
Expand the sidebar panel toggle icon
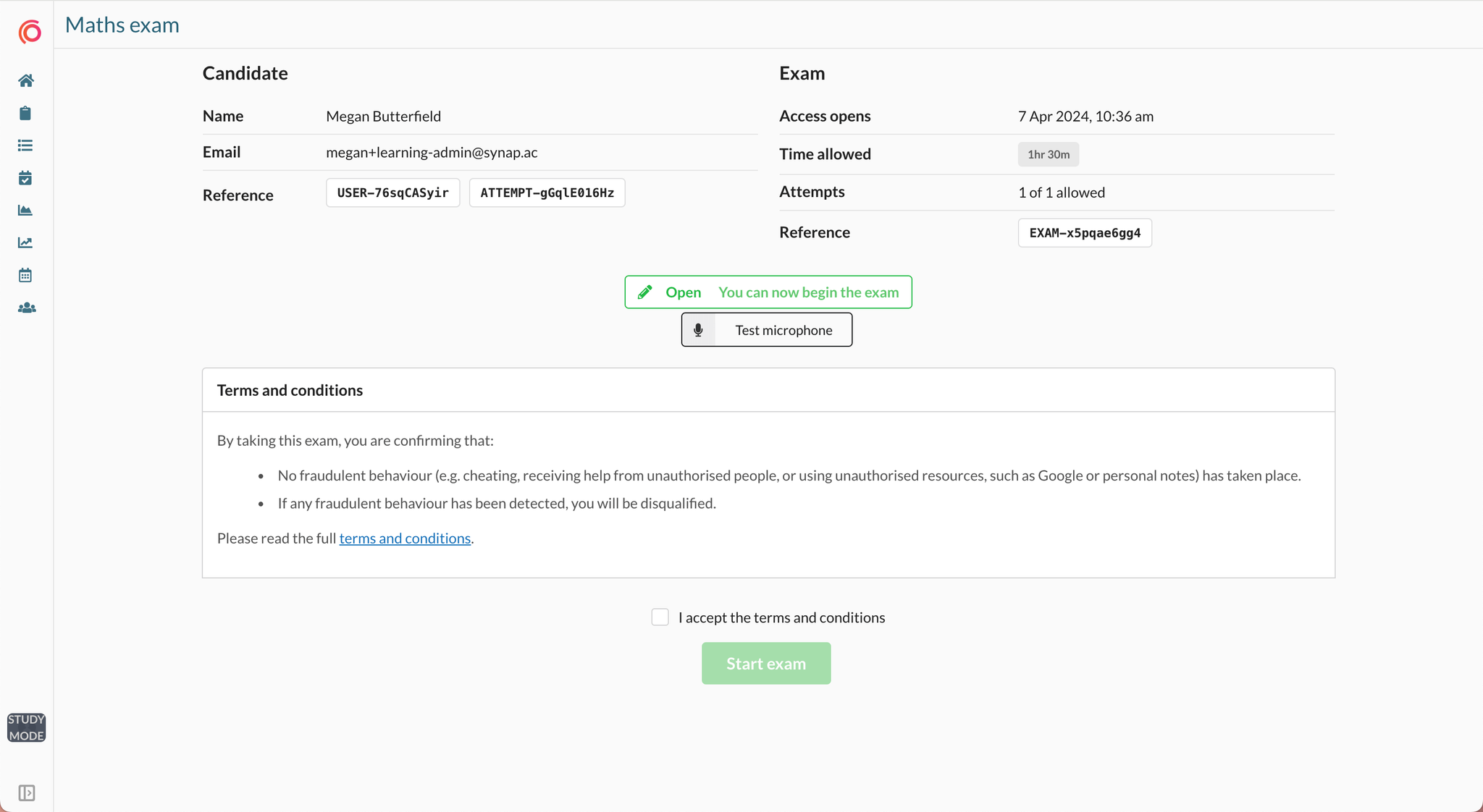pos(27,793)
